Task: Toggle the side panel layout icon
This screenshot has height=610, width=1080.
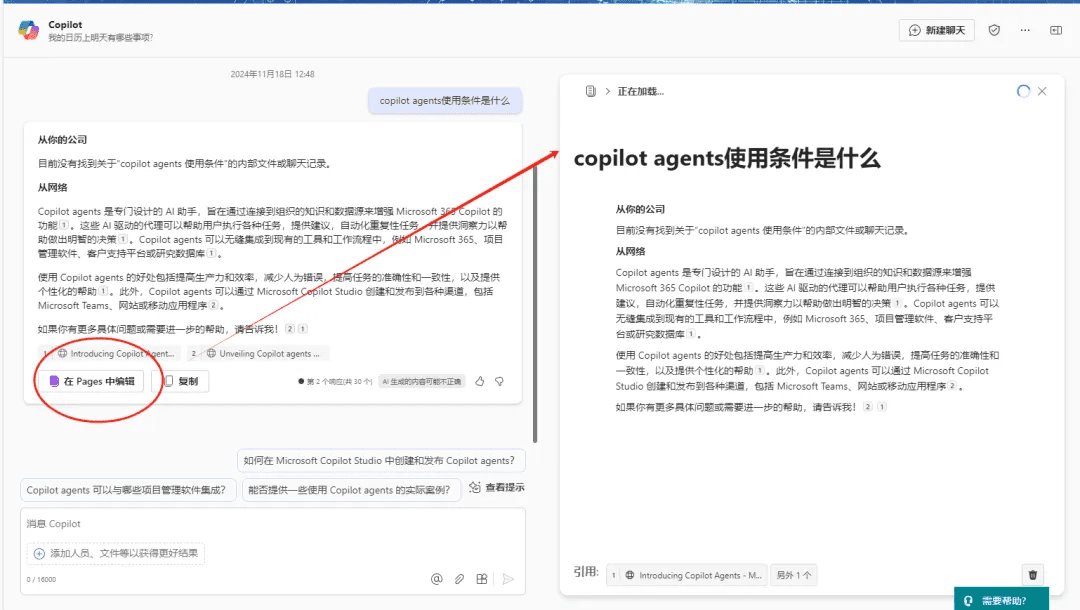Action: 1055,30
